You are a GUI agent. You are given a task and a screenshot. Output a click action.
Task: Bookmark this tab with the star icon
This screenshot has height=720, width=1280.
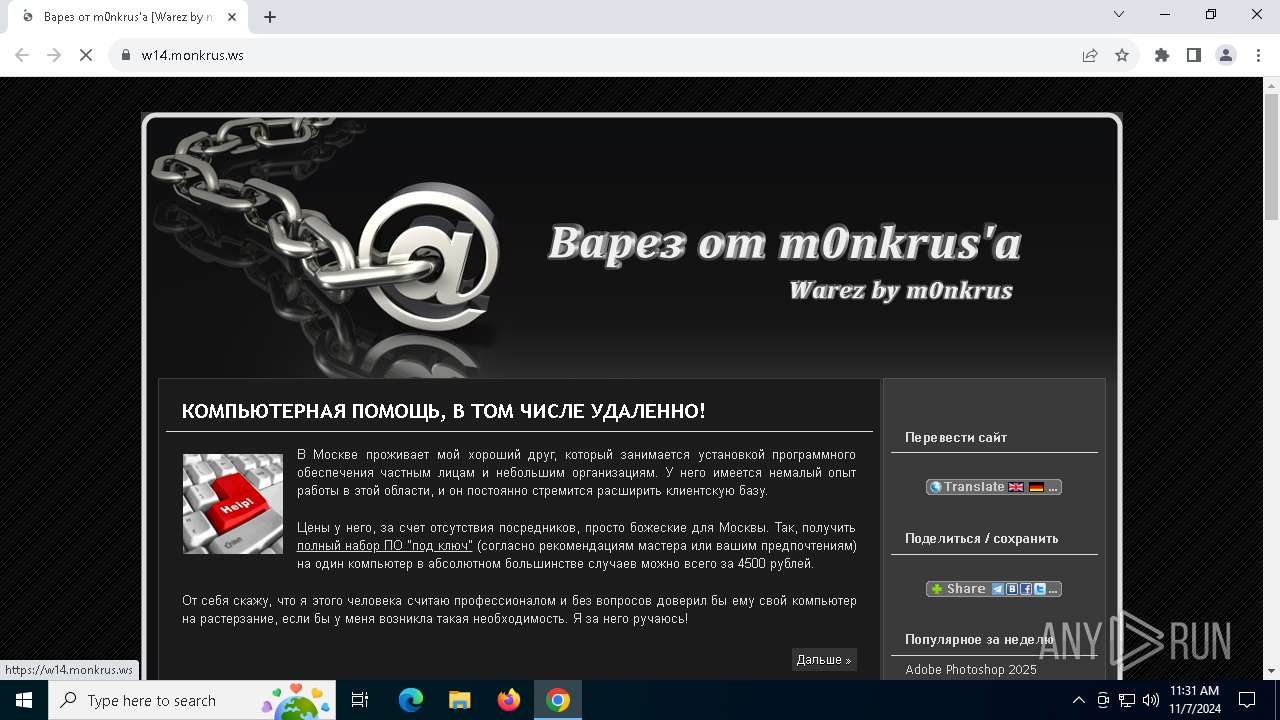(1122, 55)
